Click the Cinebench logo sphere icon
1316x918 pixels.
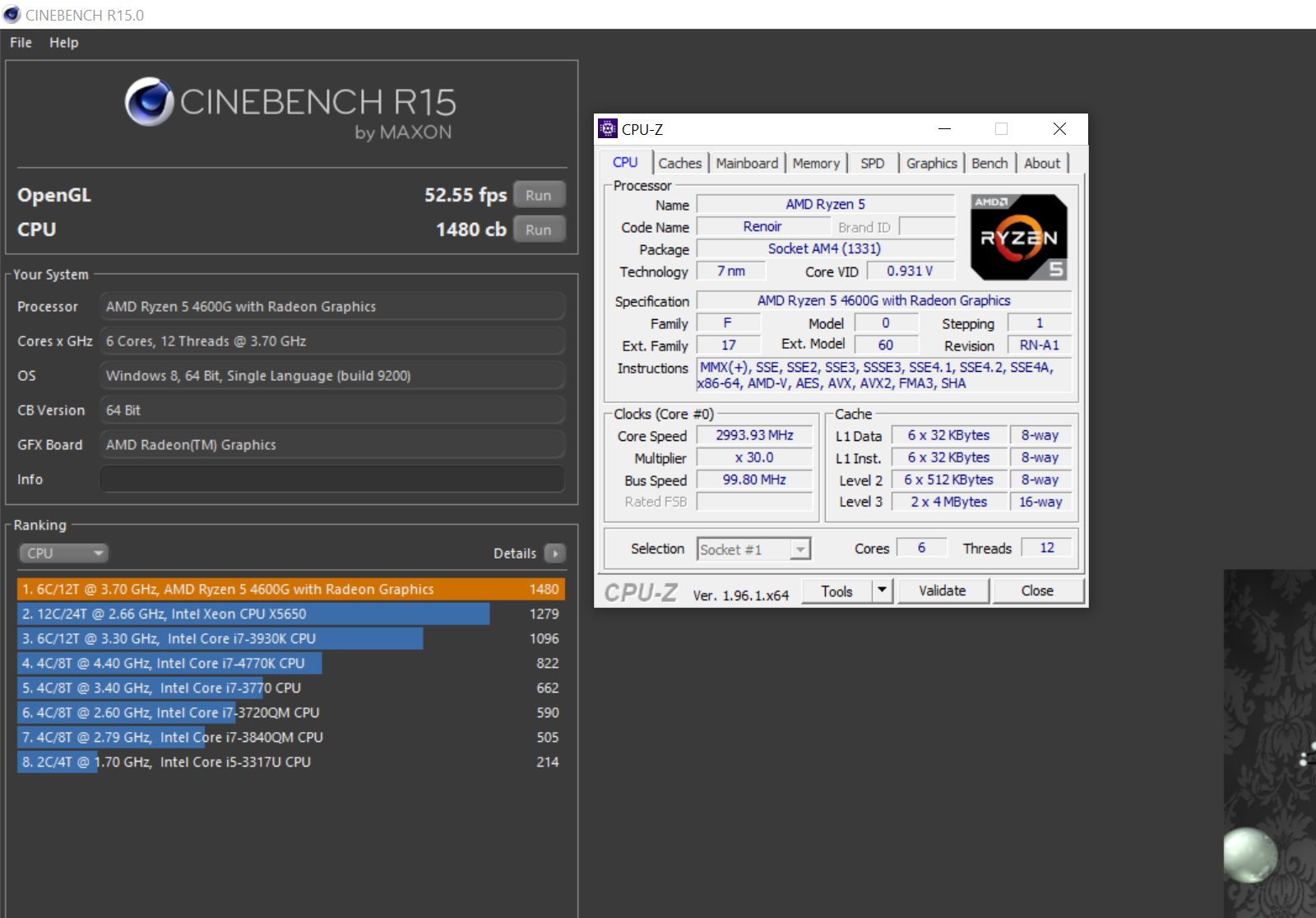click(149, 102)
